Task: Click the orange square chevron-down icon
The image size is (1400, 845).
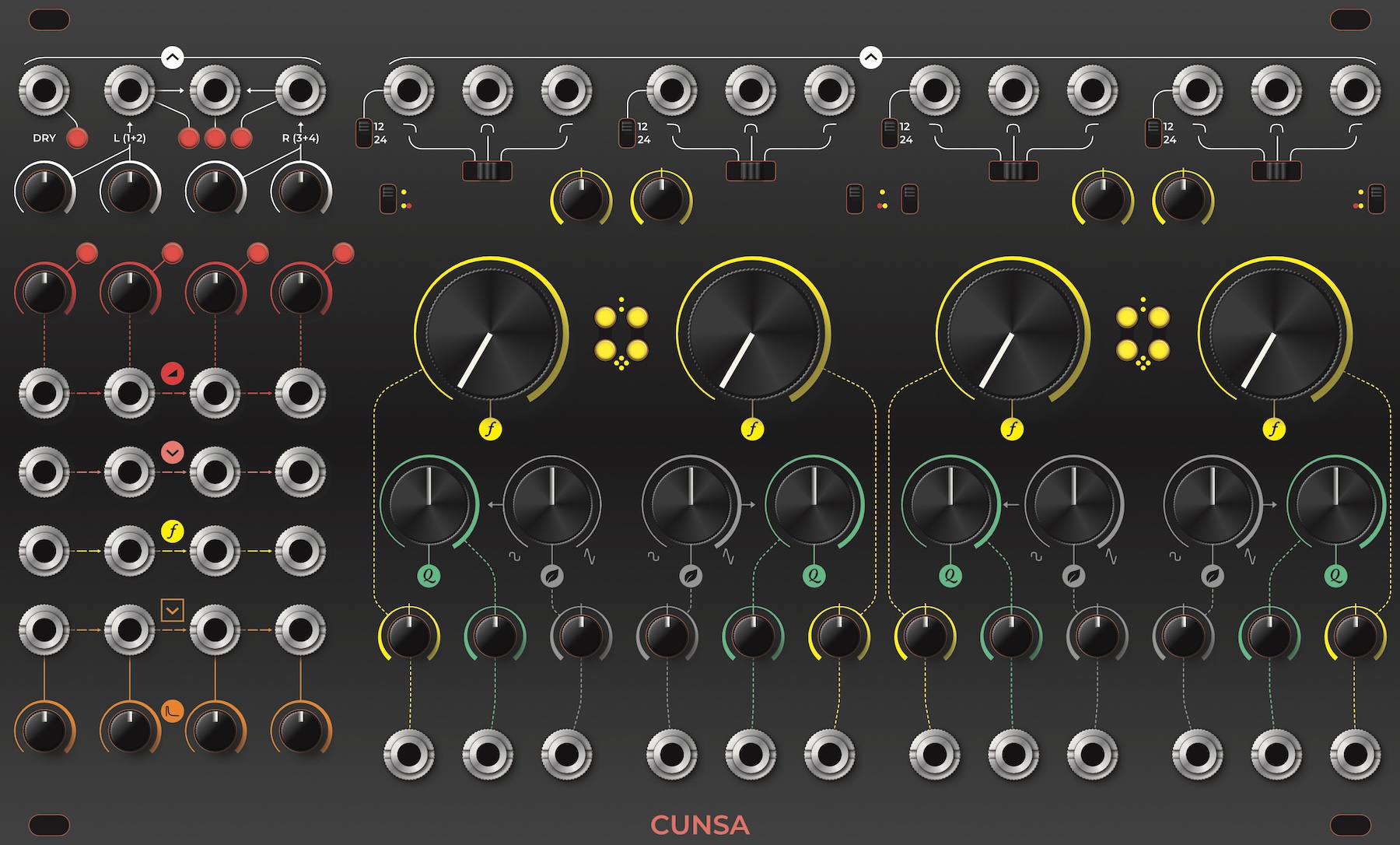Action: pyautogui.click(x=173, y=609)
